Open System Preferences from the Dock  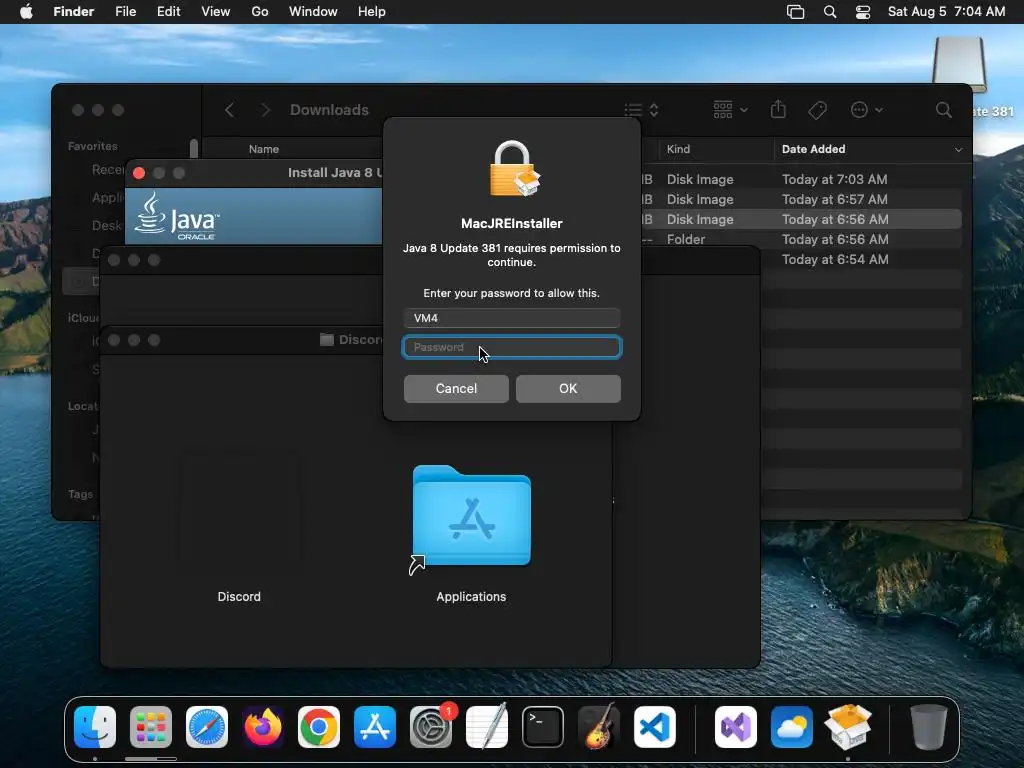point(431,727)
